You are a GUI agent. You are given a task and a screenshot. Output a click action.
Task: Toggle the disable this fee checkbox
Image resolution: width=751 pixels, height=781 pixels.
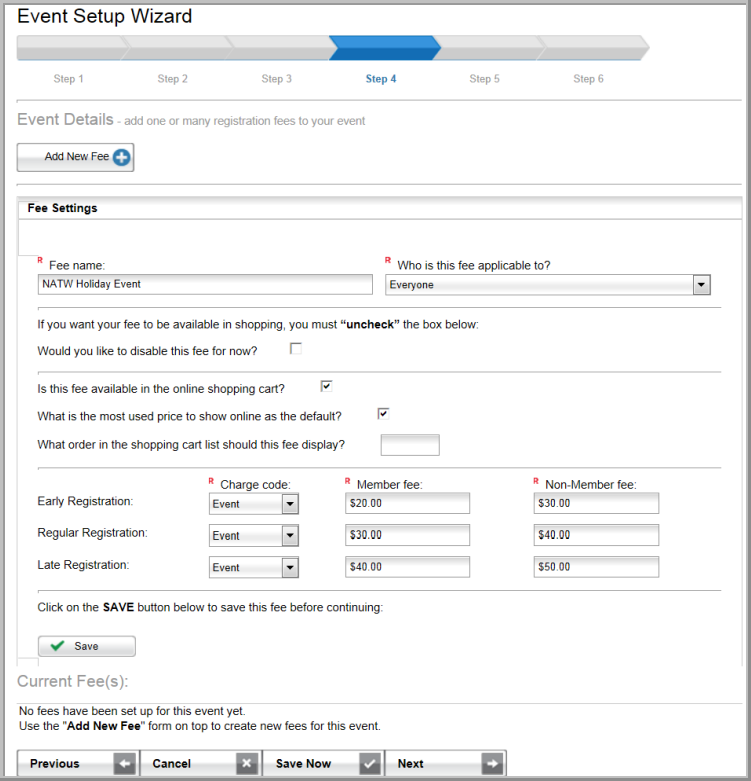(296, 349)
